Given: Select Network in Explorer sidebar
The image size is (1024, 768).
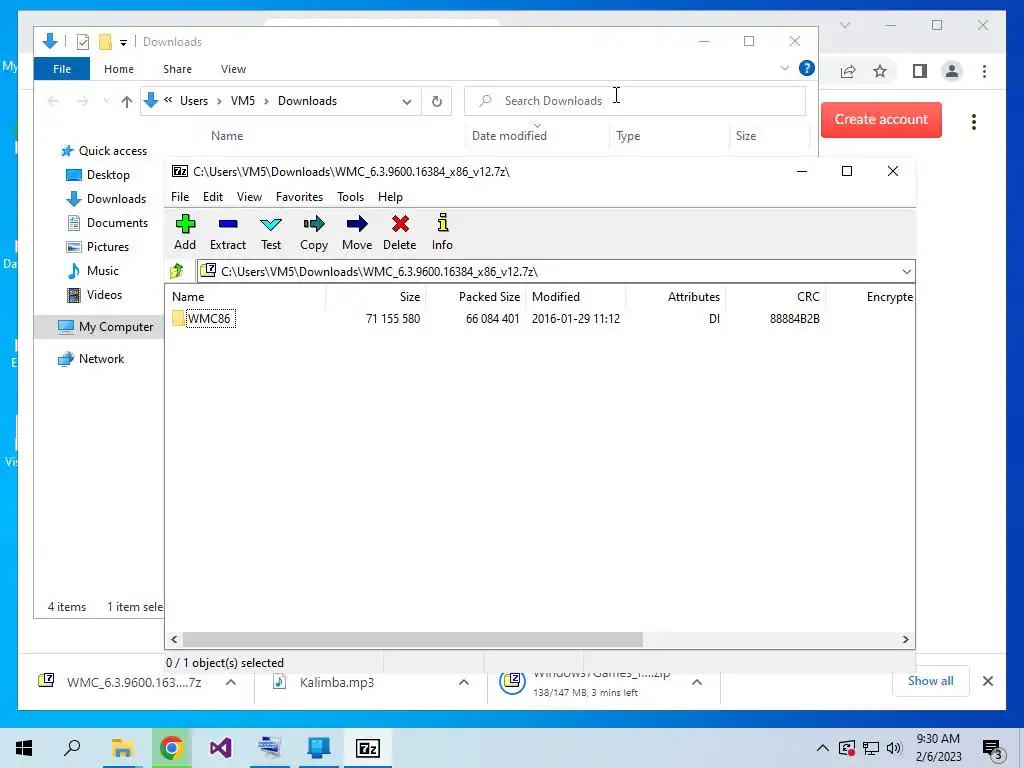Looking at the screenshot, I should tap(91, 359).
